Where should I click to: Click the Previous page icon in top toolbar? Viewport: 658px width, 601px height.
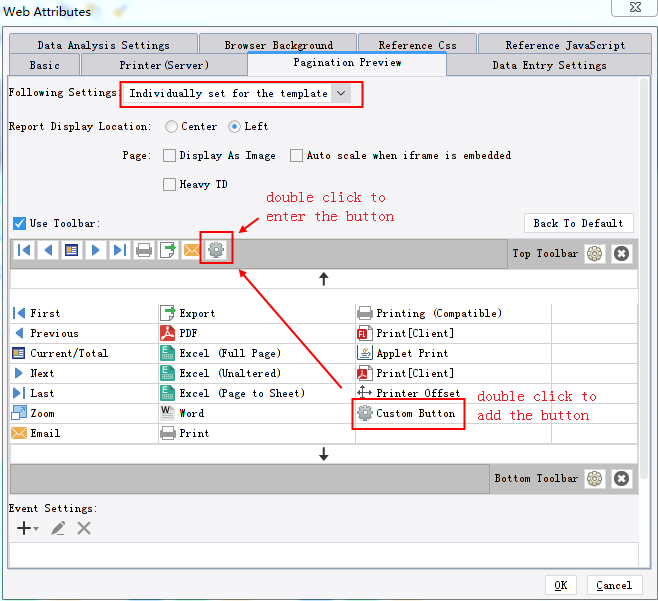(x=48, y=251)
